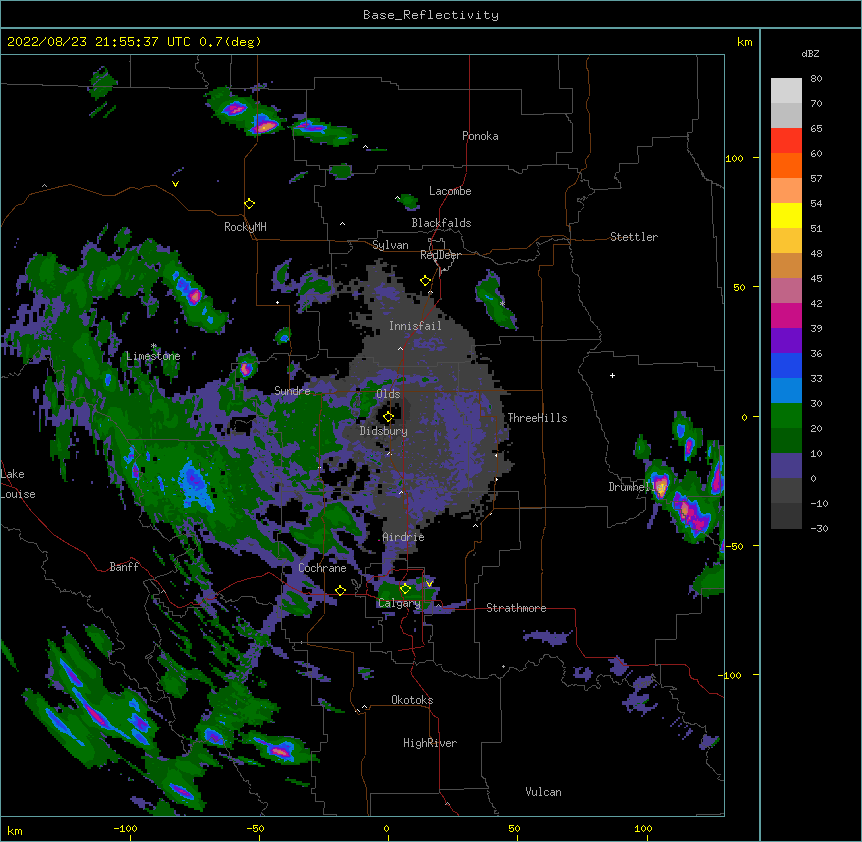Select the Limestone label
The width and height of the screenshot is (862, 842).
[153, 356]
